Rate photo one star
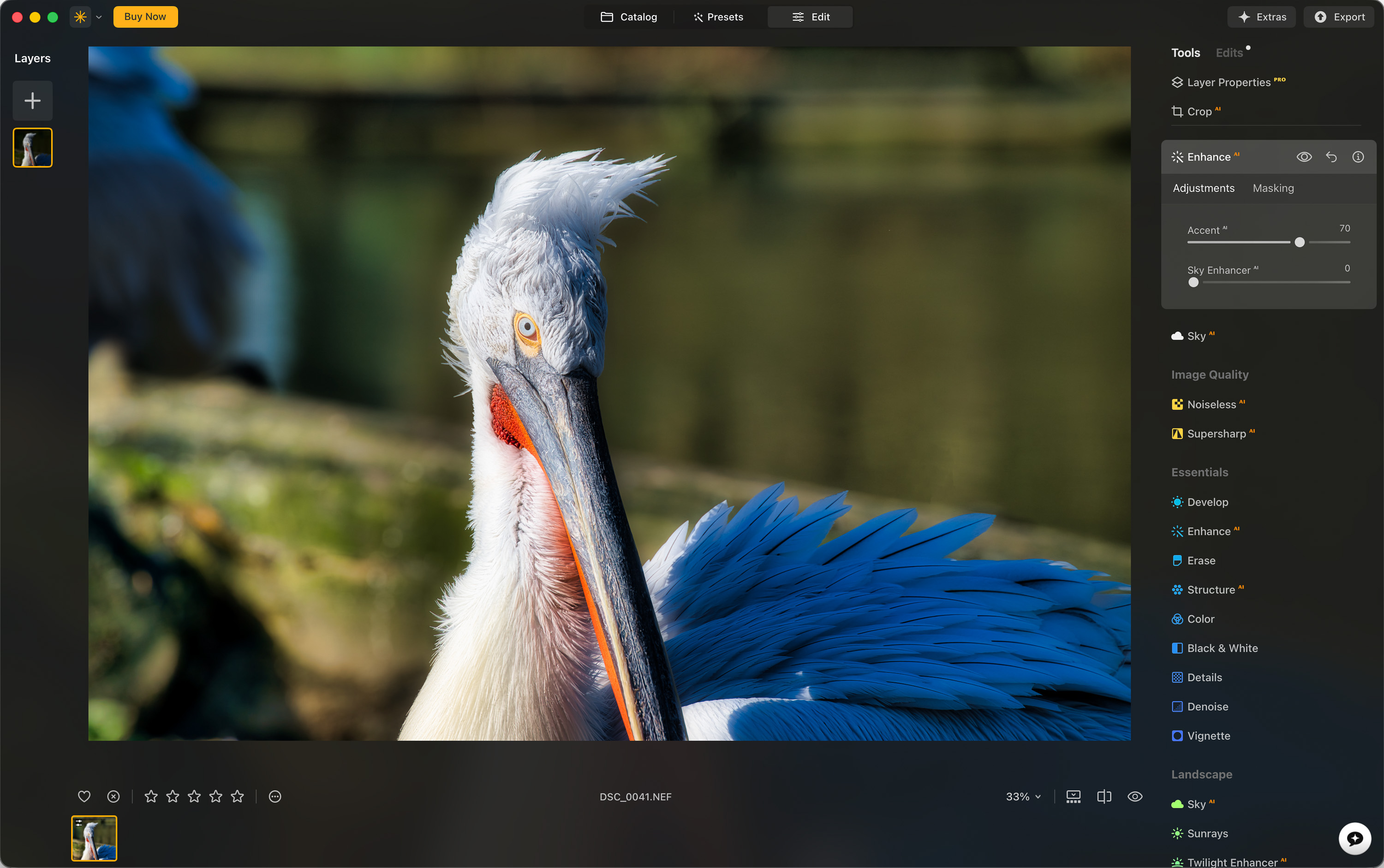Viewport: 1384px width, 868px height. coord(151,796)
